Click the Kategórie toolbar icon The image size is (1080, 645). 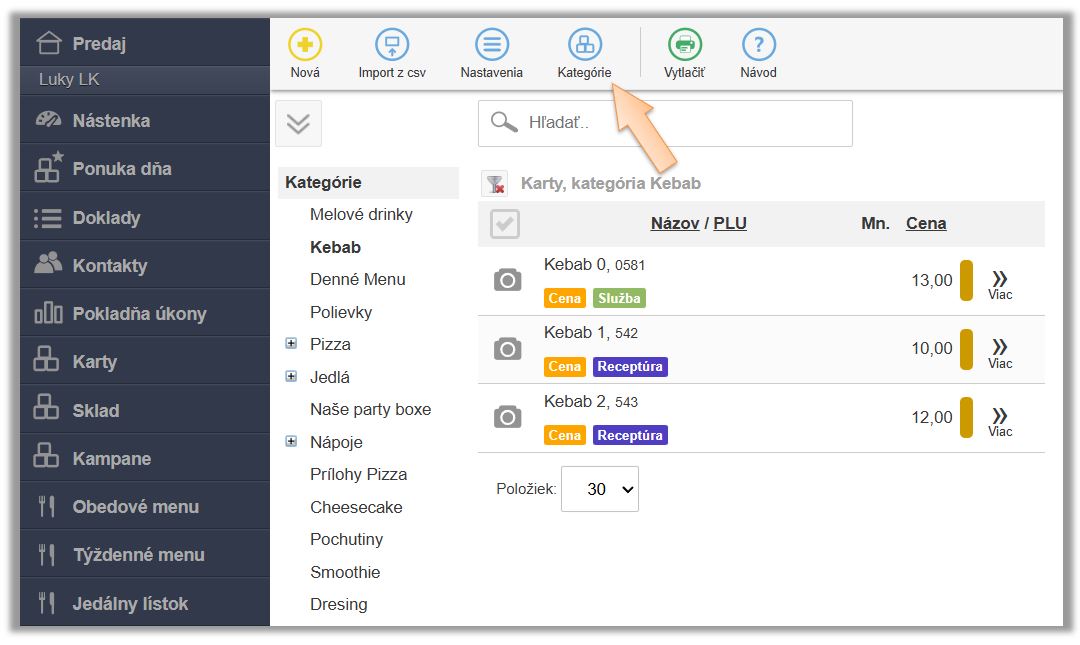[x=585, y=45]
